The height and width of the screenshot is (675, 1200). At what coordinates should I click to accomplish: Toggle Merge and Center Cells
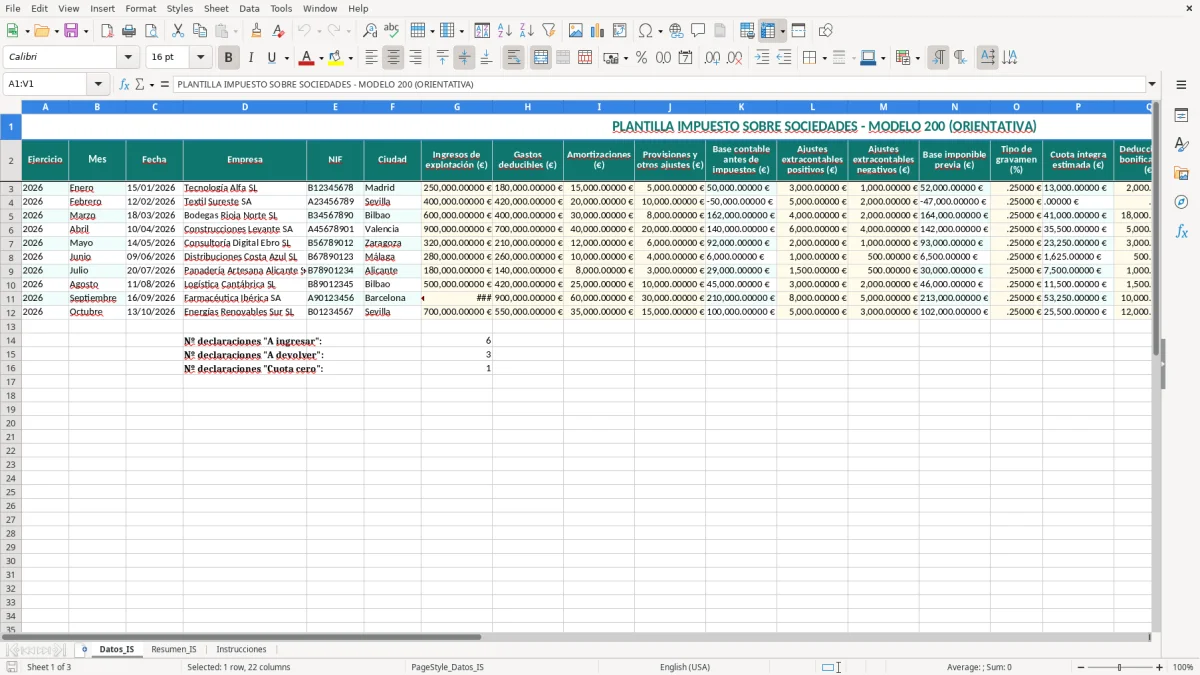coord(541,58)
